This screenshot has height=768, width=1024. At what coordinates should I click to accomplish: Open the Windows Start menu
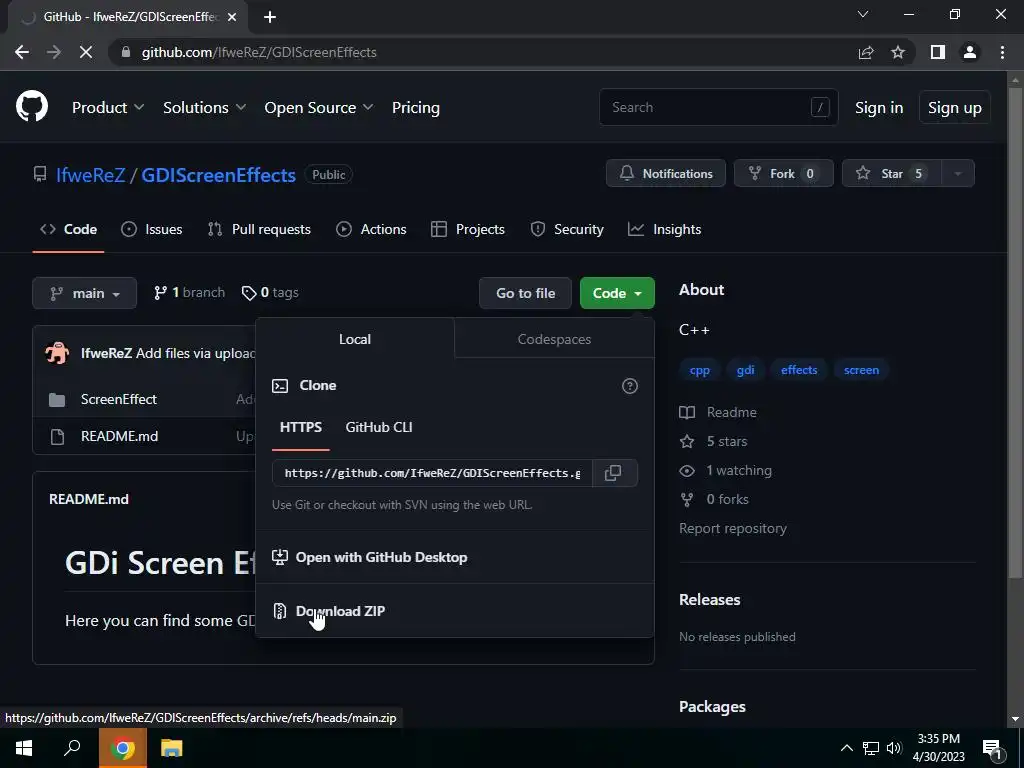point(24,748)
